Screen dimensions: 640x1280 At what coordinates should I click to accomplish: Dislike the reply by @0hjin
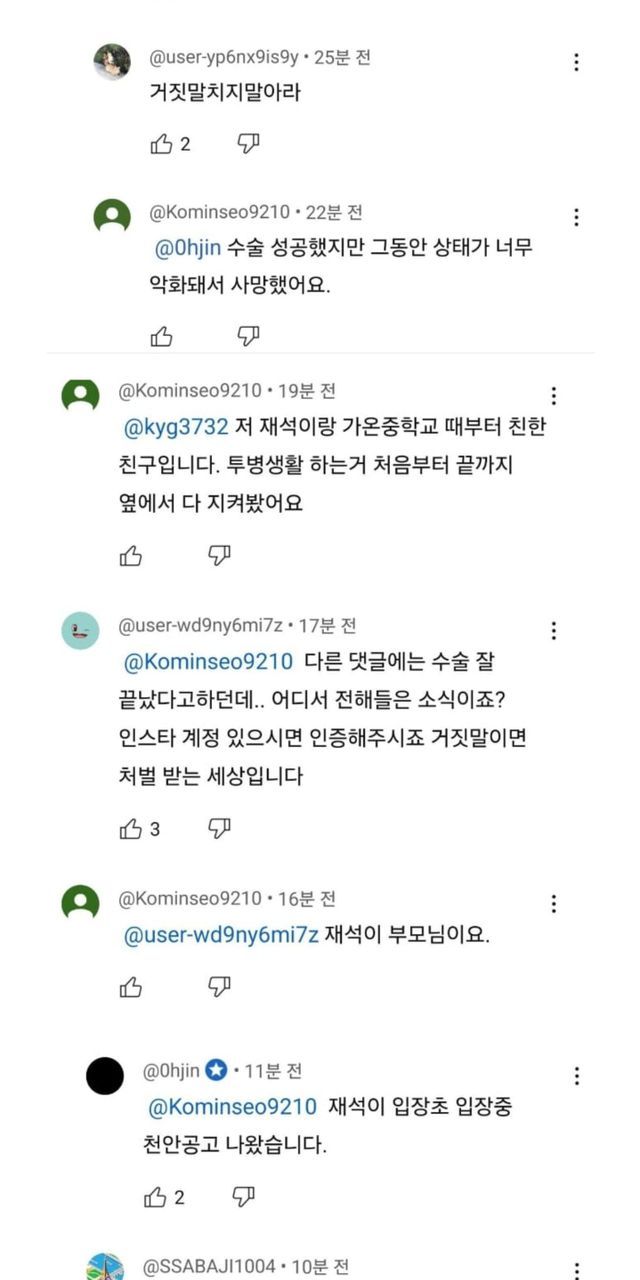coord(243,1196)
